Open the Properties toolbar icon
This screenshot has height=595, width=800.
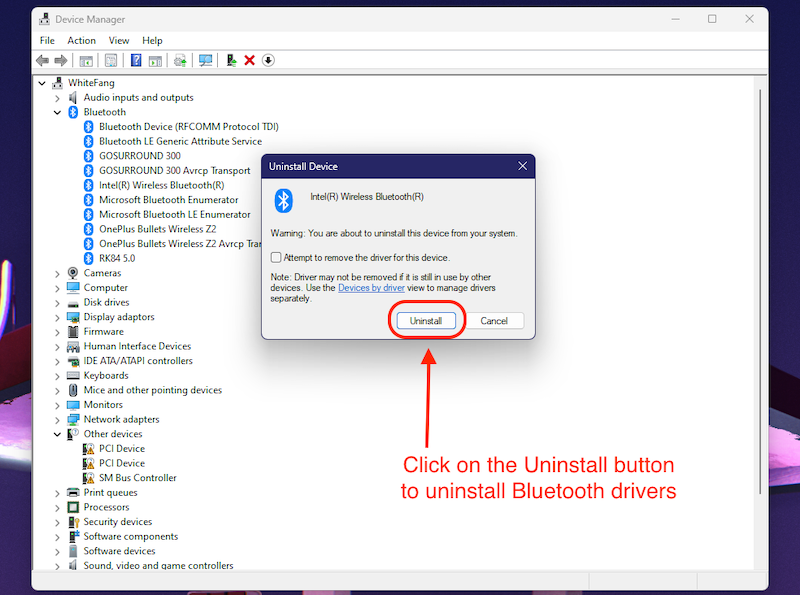coord(111,61)
